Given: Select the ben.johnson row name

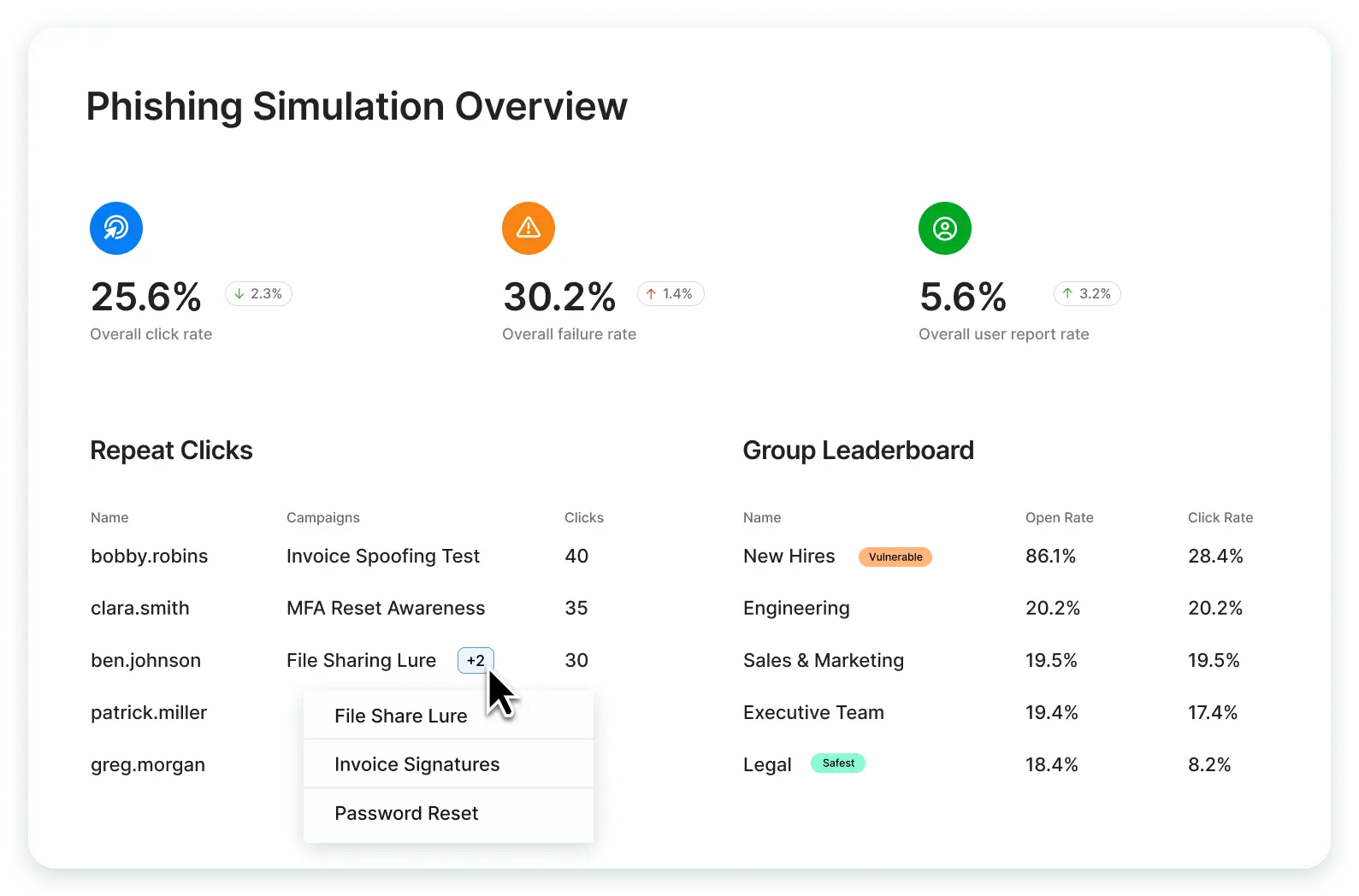Looking at the screenshot, I should [146, 660].
